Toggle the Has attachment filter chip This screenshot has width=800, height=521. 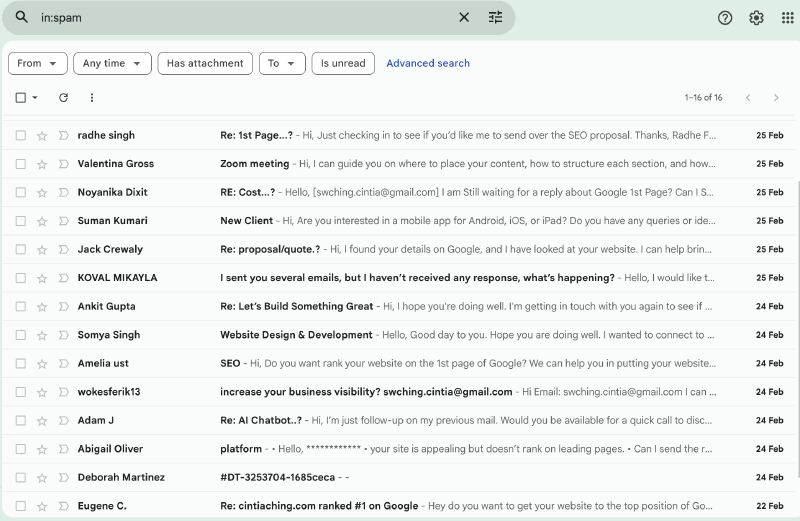(205, 63)
